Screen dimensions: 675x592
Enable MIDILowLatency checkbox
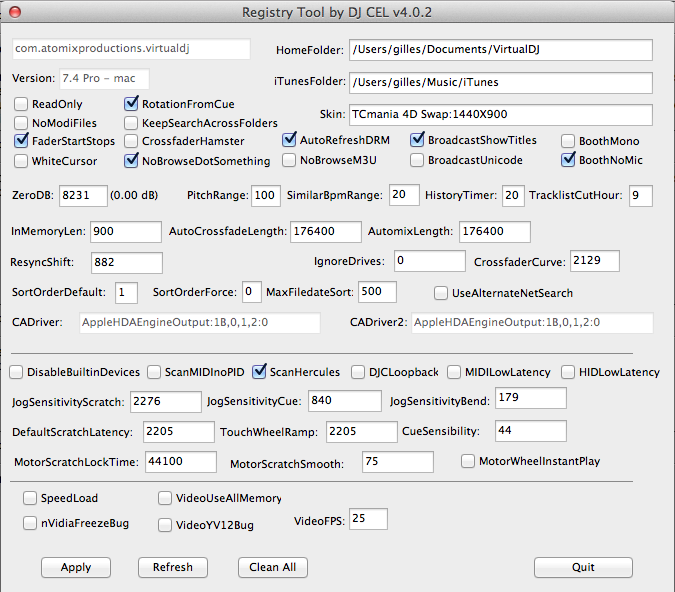[x=453, y=372]
